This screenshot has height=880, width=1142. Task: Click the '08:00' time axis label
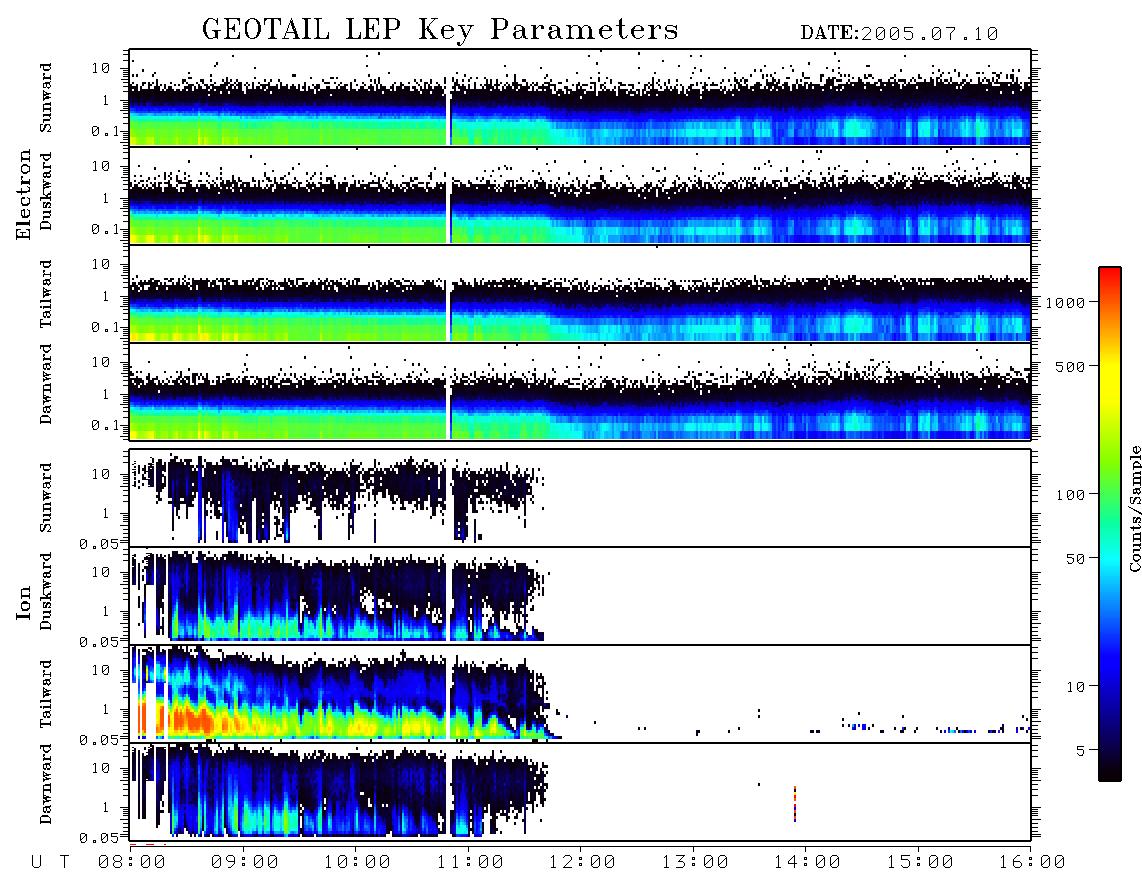(132, 862)
